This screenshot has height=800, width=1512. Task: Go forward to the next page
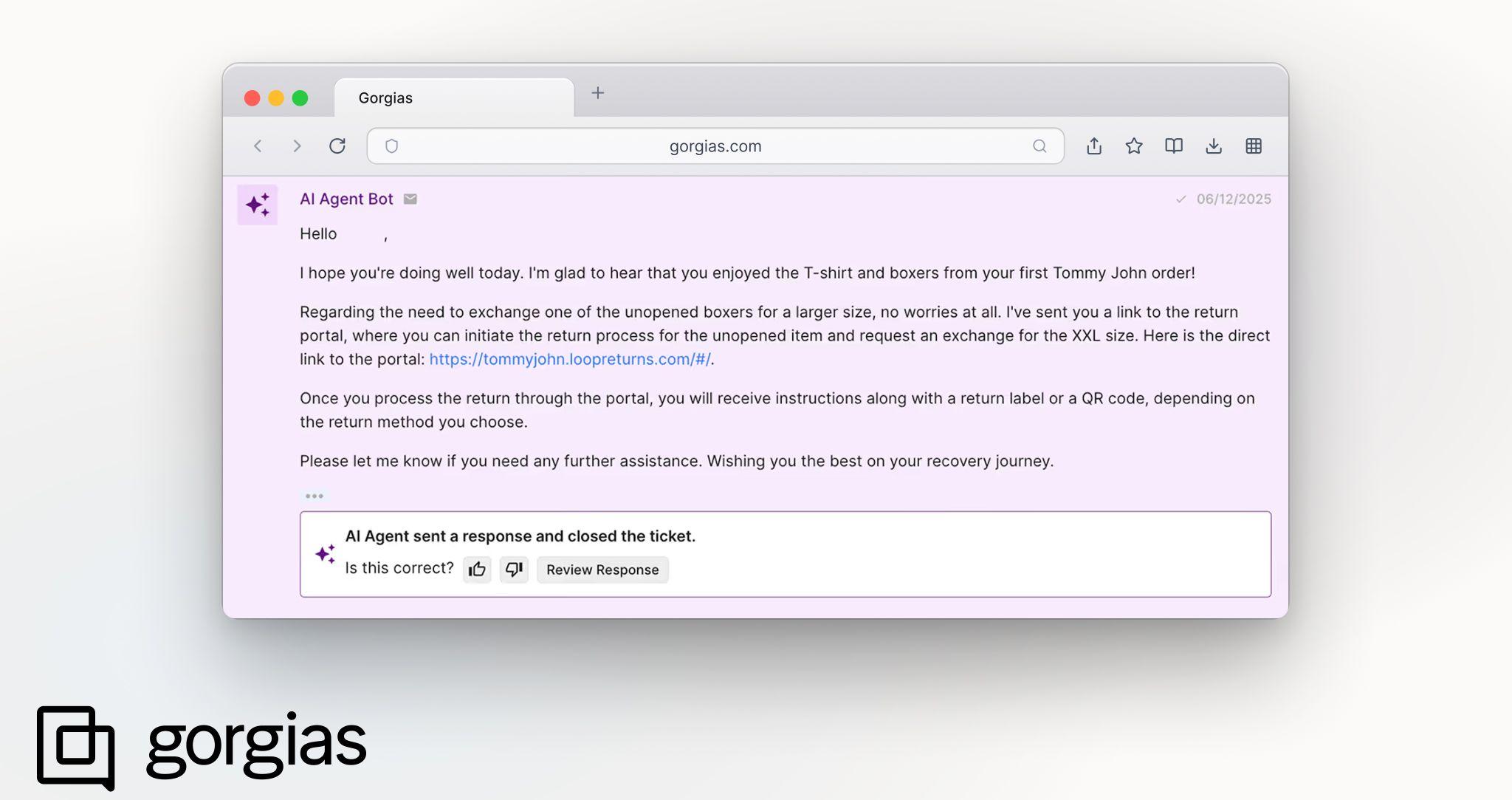point(297,146)
